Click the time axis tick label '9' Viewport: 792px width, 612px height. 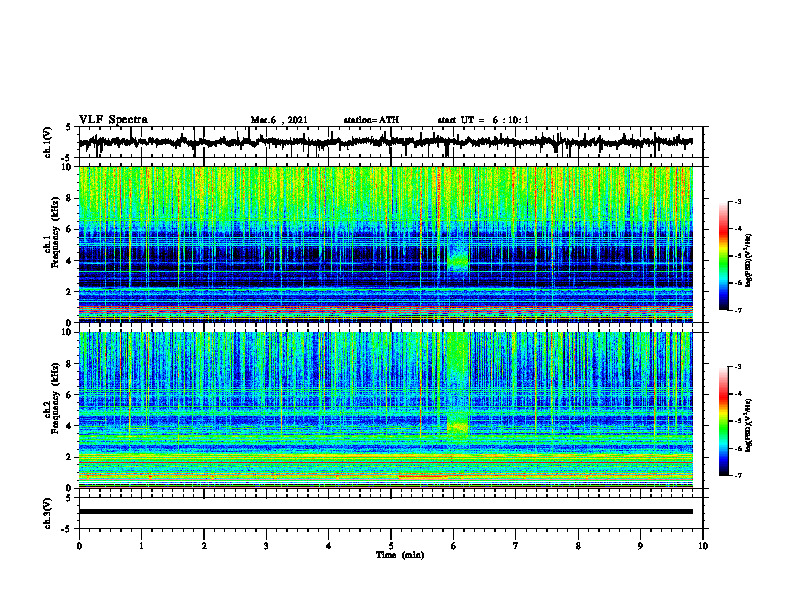[x=640, y=546]
